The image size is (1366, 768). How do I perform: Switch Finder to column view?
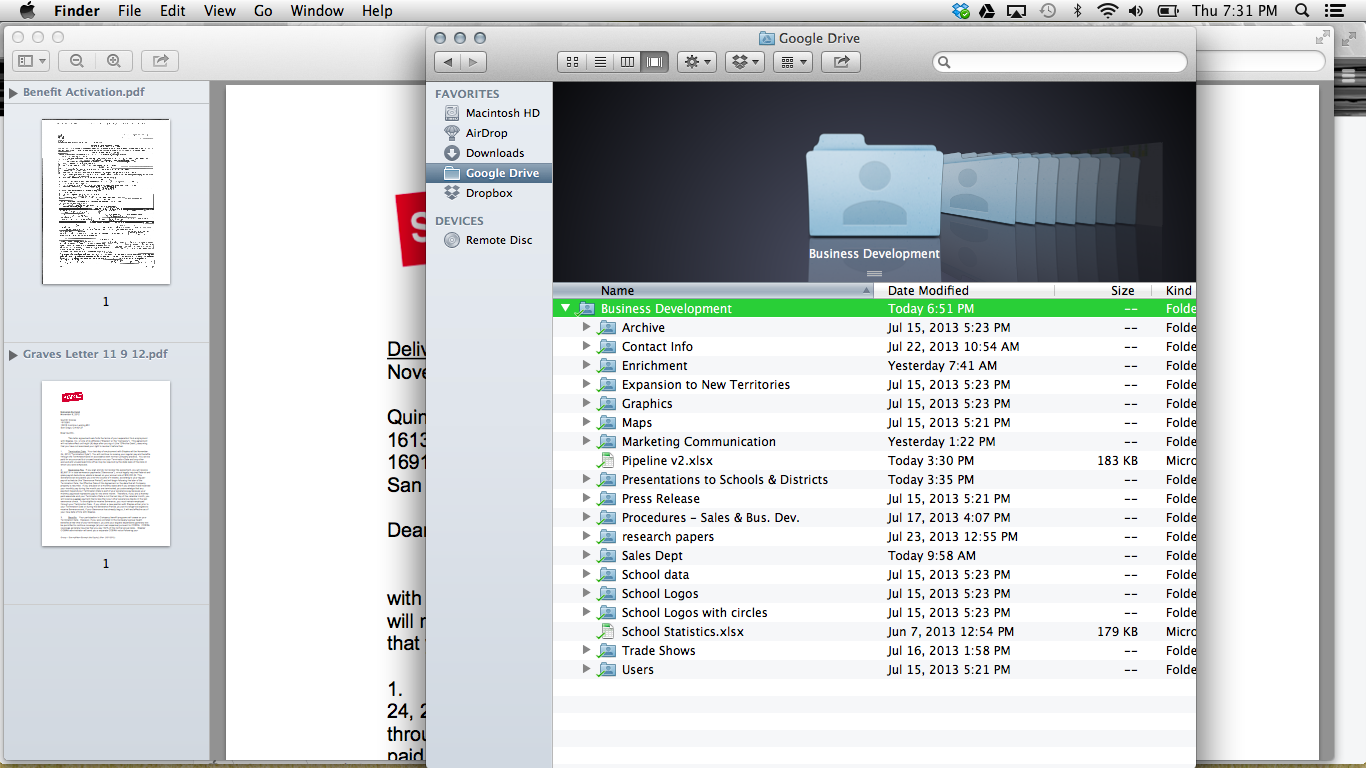pos(628,62)
